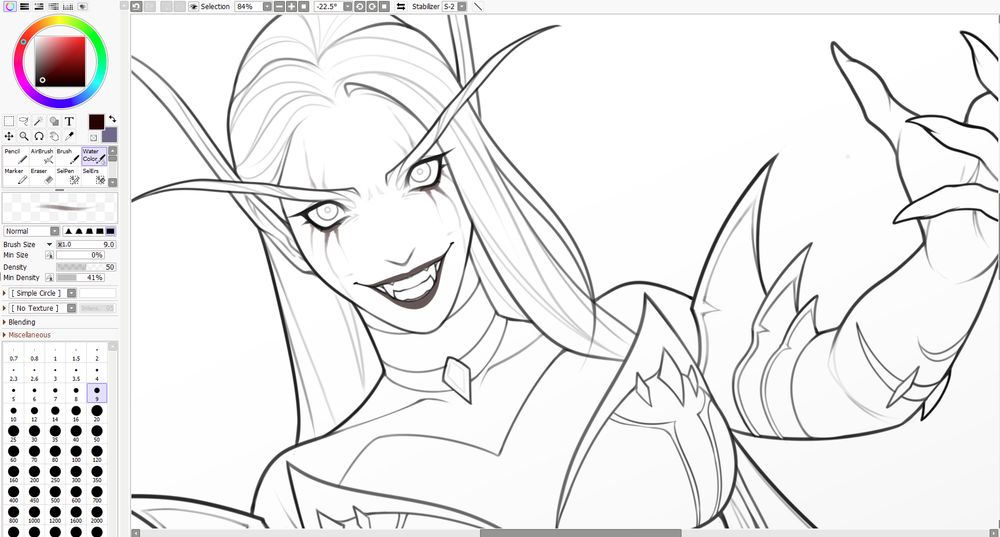Swap foreground and background colors

tap(112, 119)
